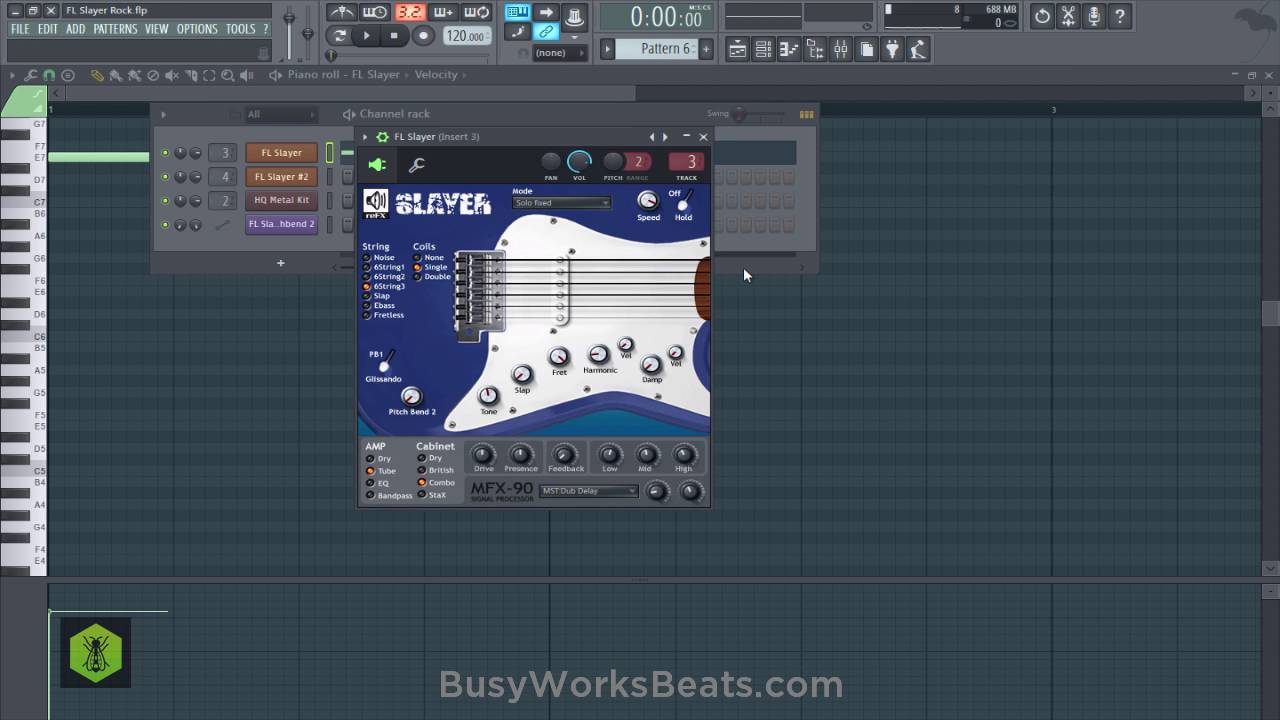1280x720 pixels.
Task: Expand the channel rack menu arrow
Action: point(163,114)
